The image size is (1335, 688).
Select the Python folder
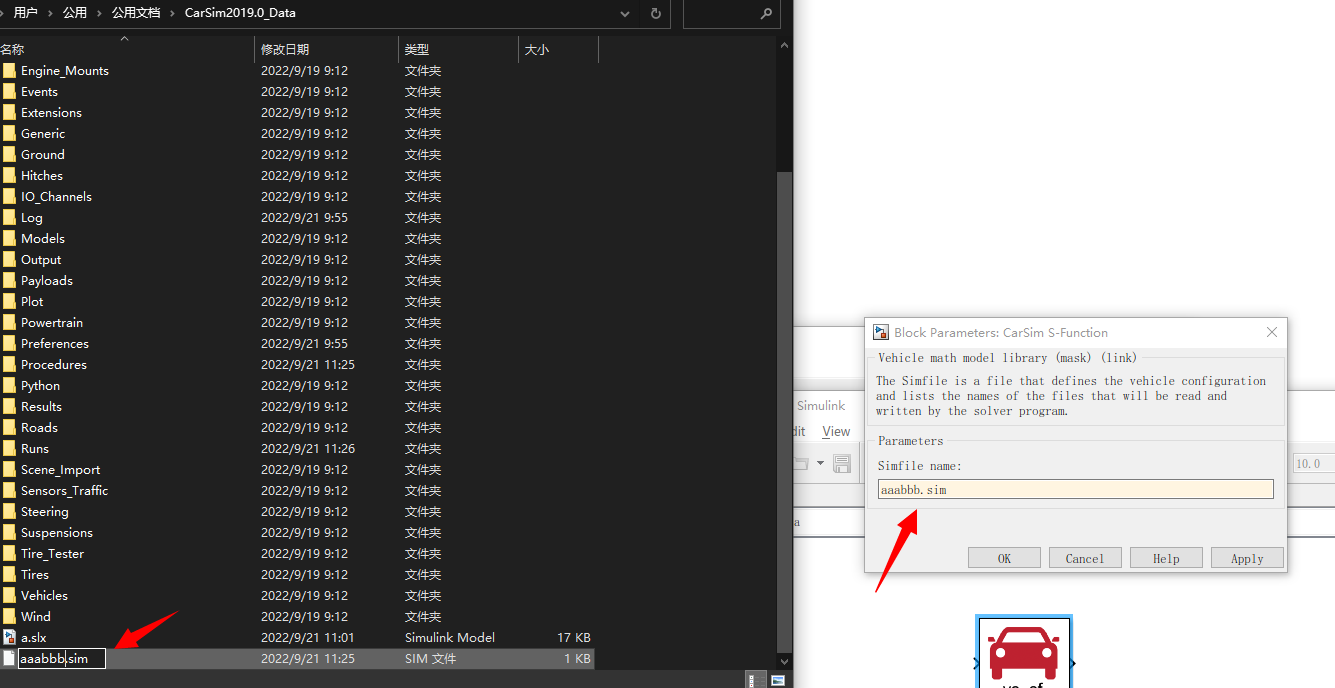[40, 386]
